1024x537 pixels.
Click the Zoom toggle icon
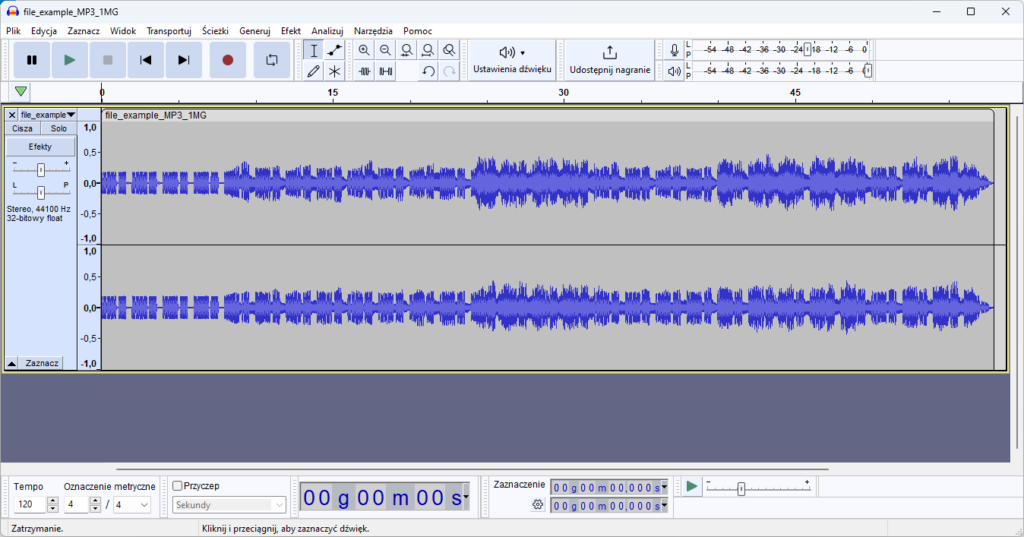449,50
